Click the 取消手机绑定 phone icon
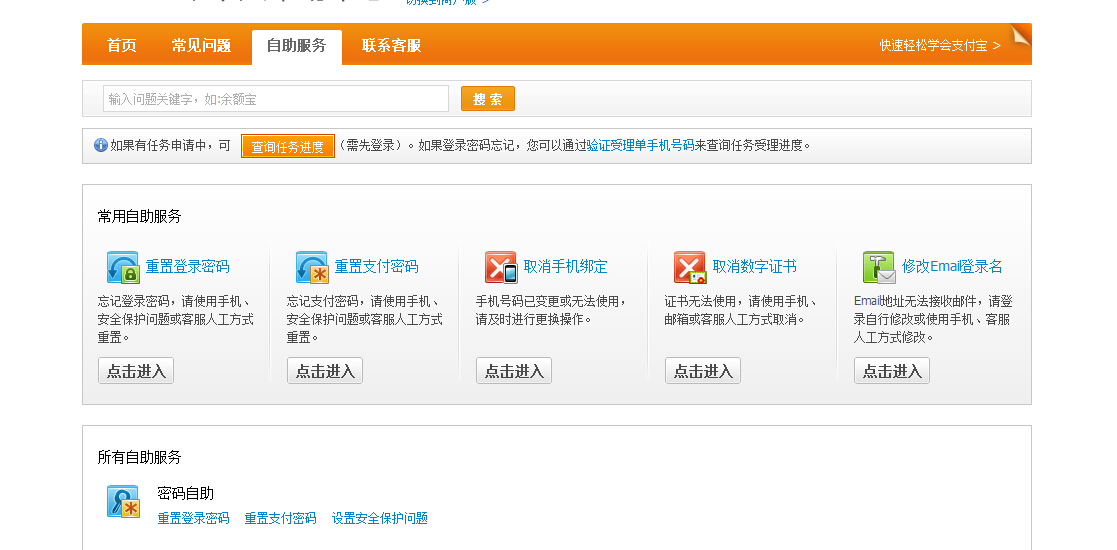The height and width of the screenshot is (550, 1117). coord(501,268)
